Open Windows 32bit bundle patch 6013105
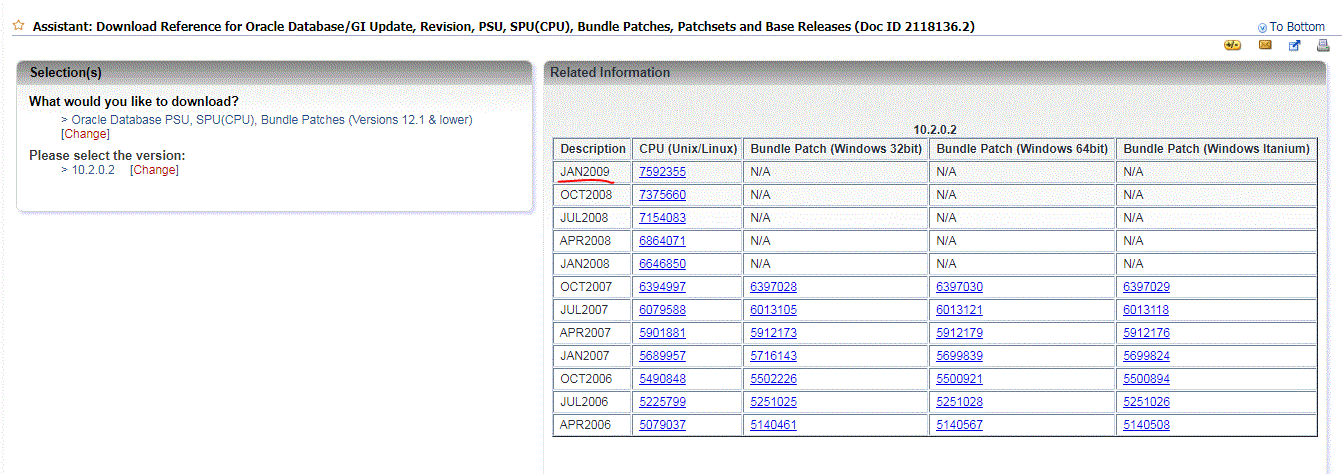The image size is (1342, 474). (x=773, y=310)
